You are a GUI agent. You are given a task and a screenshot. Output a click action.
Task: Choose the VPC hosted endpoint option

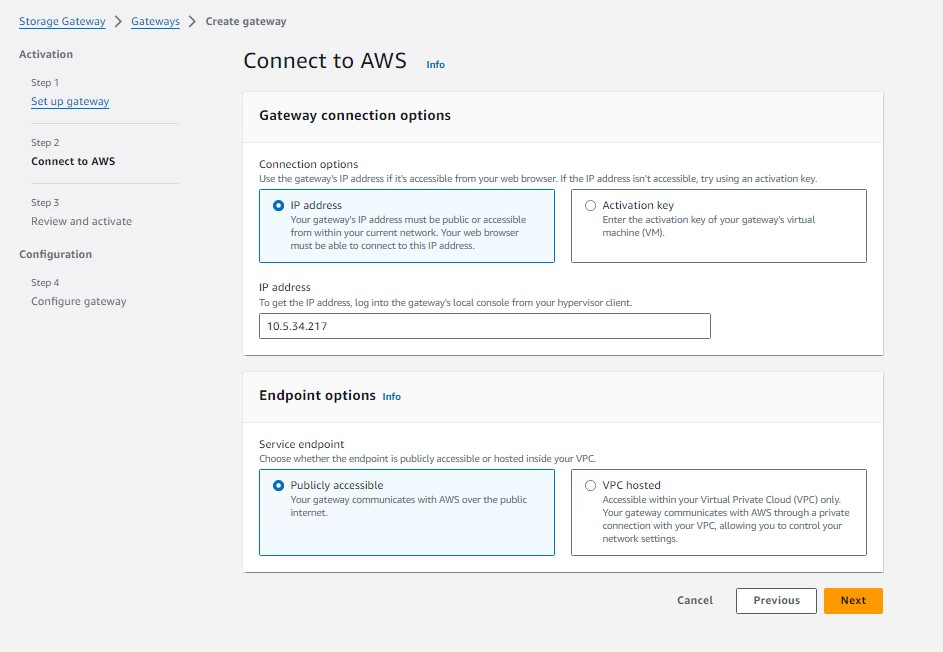coord(591,485)
